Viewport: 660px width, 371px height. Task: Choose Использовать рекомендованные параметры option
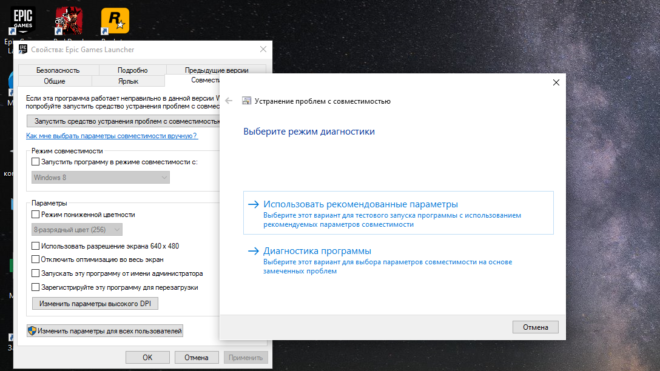398,213
